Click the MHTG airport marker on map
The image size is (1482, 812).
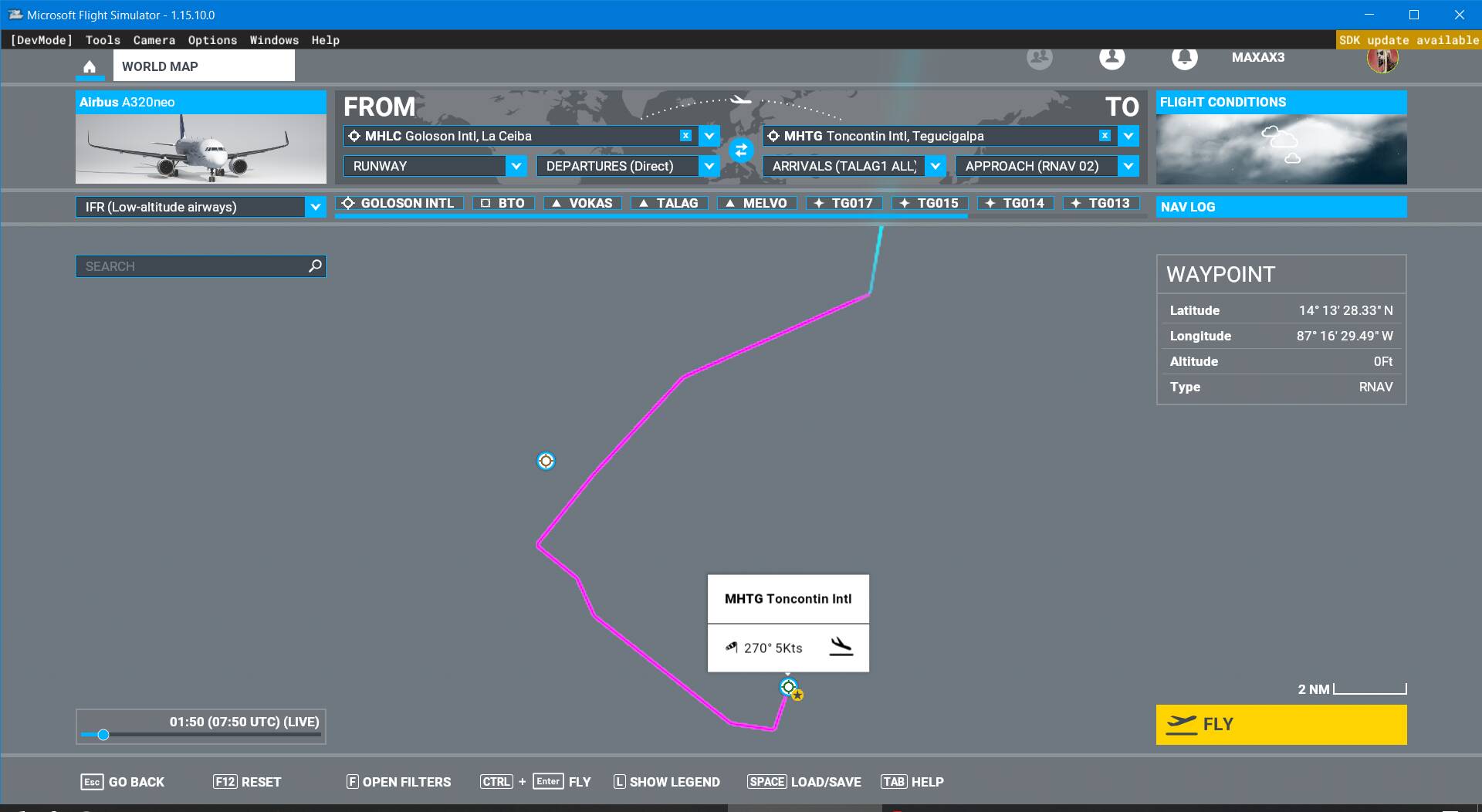pos(788,687)
